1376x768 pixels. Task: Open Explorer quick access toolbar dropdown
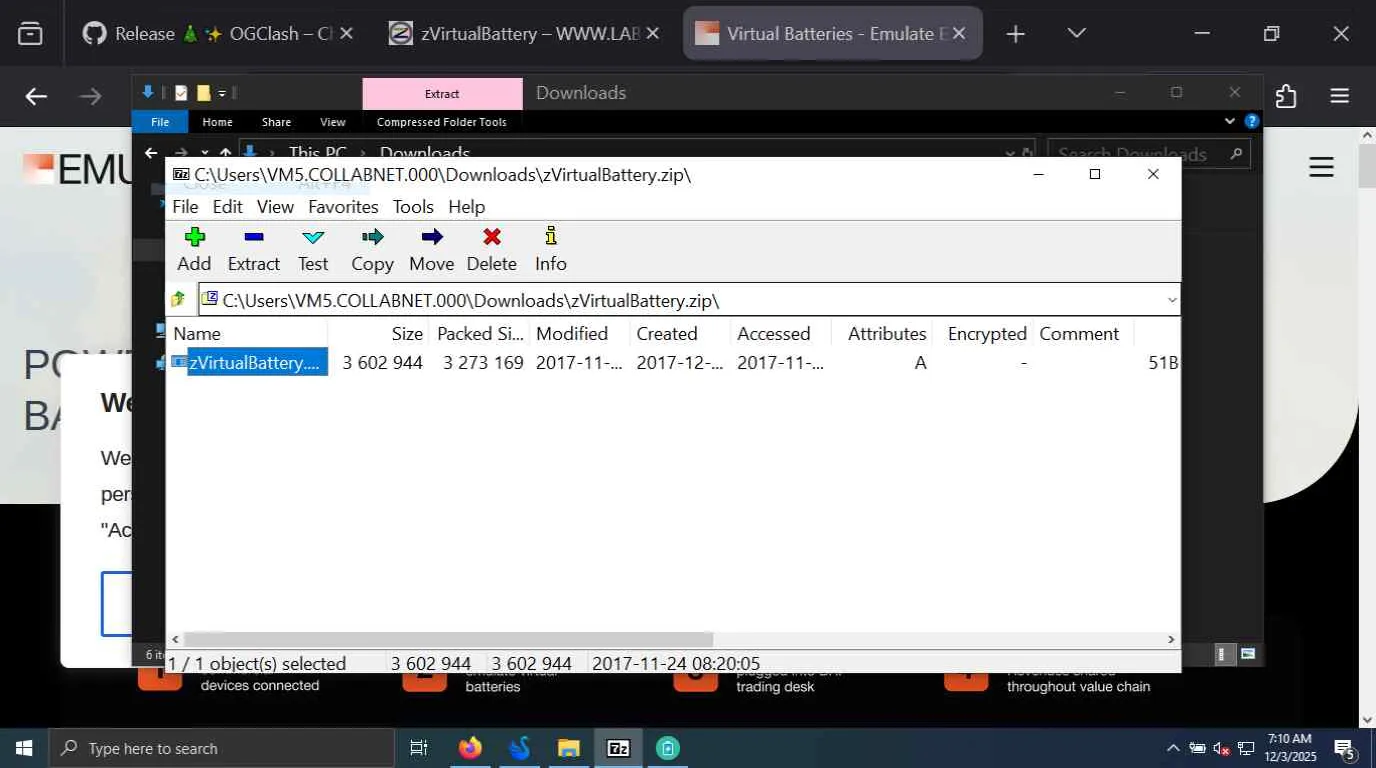pos(222,93)
